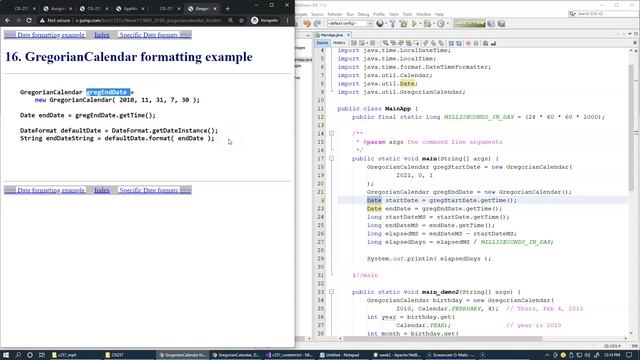
Task: Click the highlighted Date on line 22
Action: tap(374, 200)
